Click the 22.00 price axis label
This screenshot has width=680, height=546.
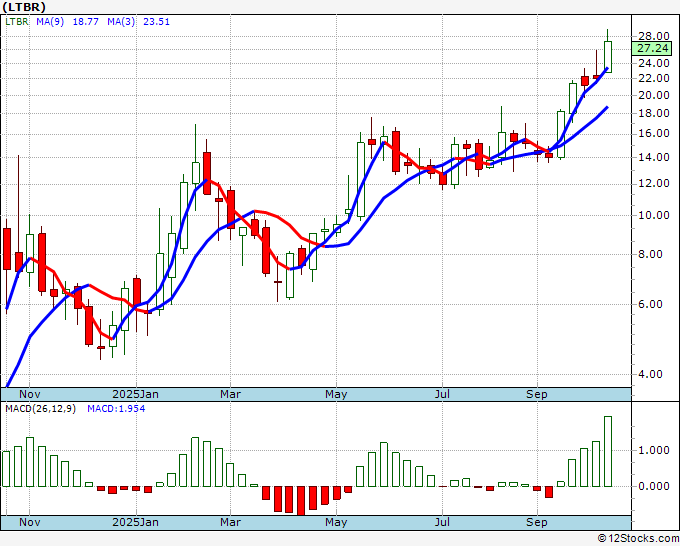pyautogui.click(x=654, y=78)
